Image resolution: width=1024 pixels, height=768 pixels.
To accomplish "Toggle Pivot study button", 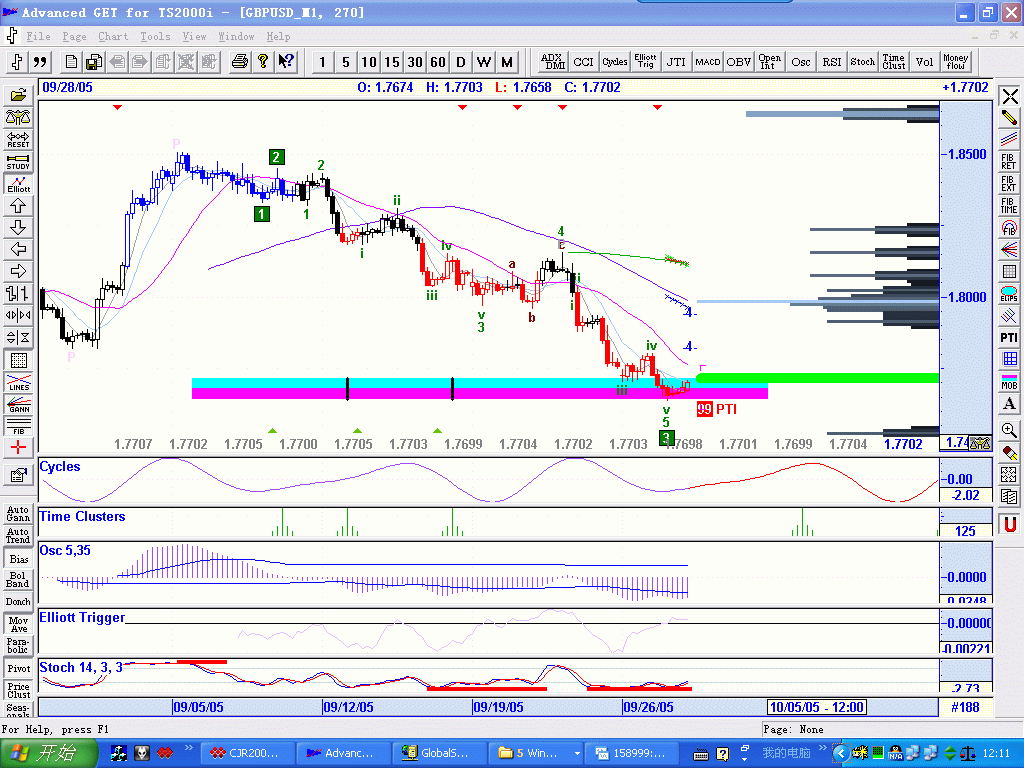I will pyautogui.click(x=18, y=668).
